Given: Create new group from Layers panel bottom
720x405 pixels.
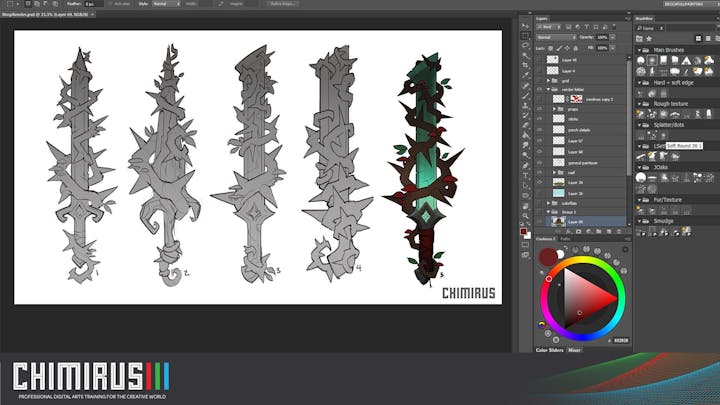Looking at the screenshot, I should [598, 231].
